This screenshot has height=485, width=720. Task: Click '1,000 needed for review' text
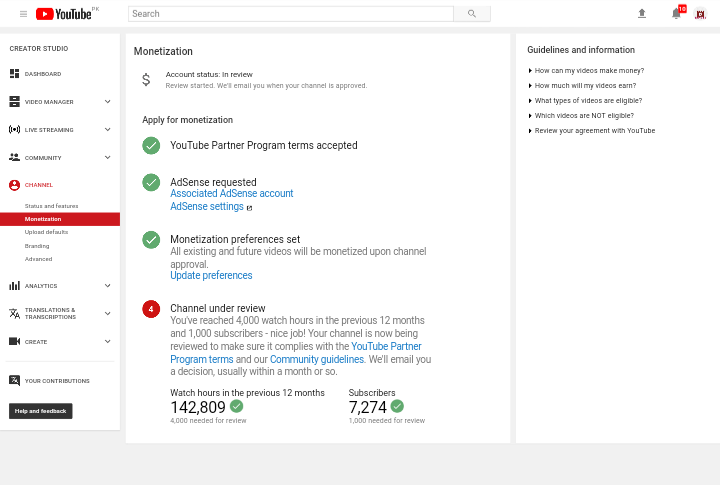[387, 421]
